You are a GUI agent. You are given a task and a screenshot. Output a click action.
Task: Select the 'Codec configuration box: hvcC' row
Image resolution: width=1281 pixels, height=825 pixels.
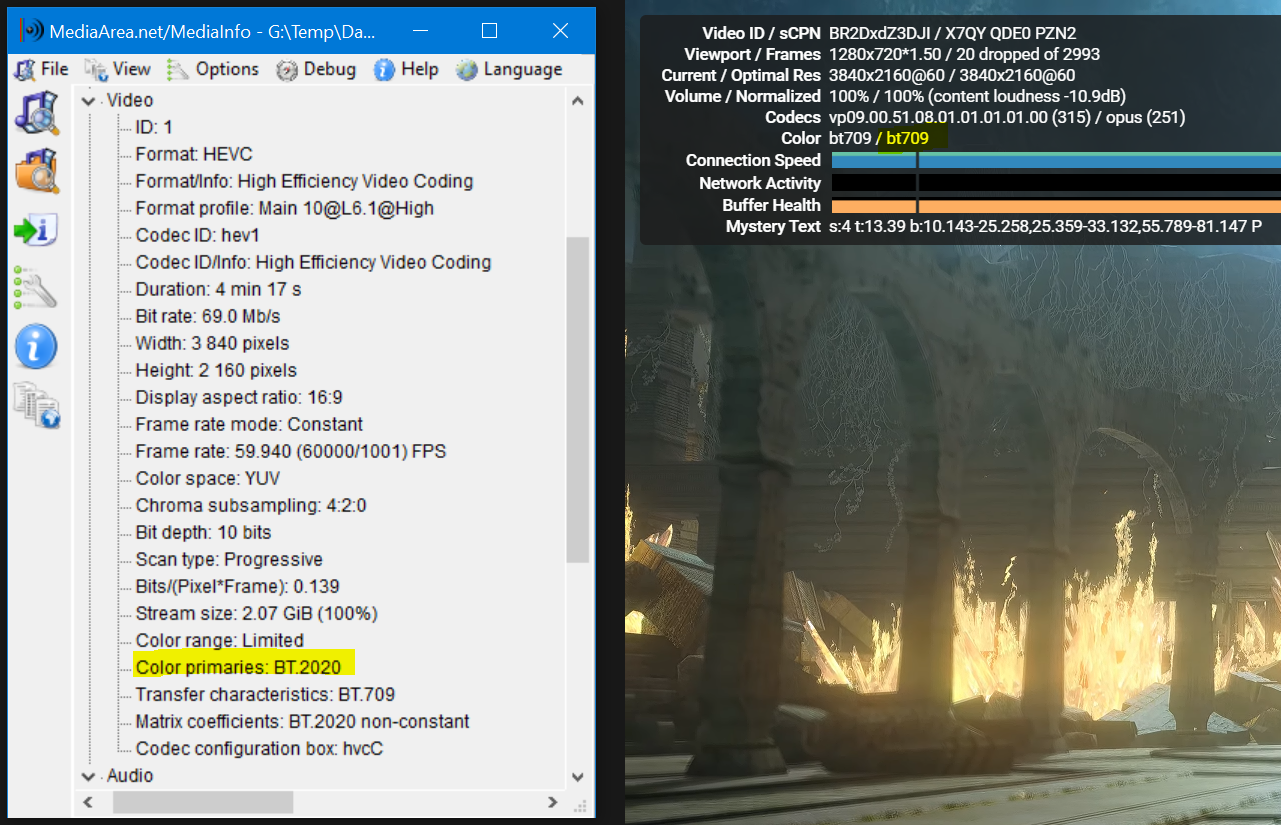(x=260, y=748)
